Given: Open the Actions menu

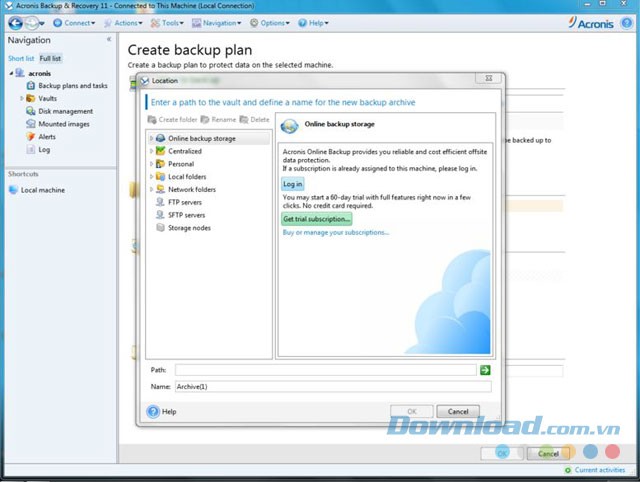Looking at the screenshot, I should click(126, 22).
